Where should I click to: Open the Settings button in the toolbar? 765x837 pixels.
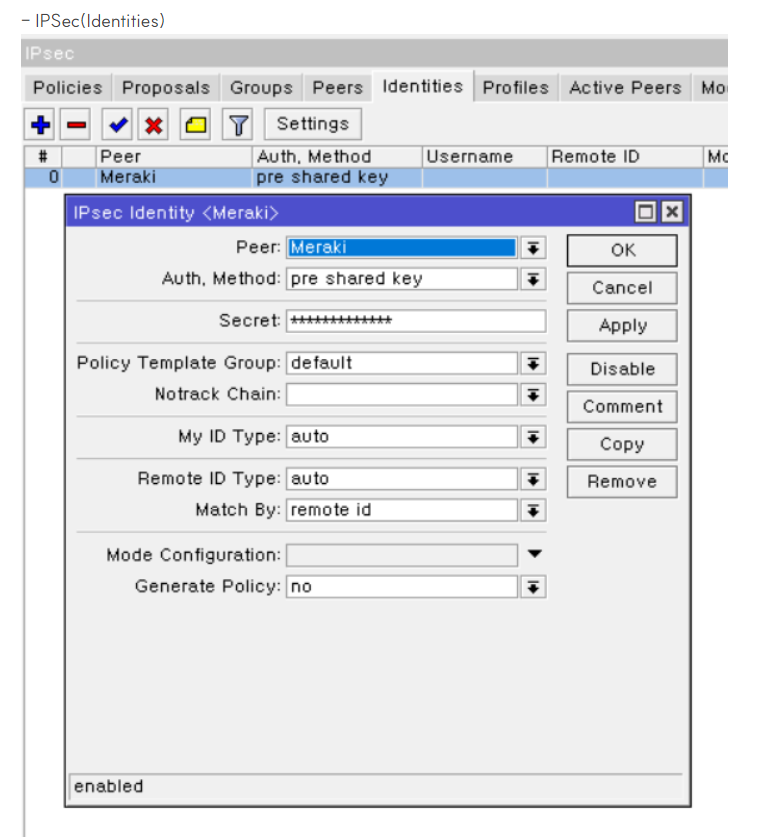313,124
